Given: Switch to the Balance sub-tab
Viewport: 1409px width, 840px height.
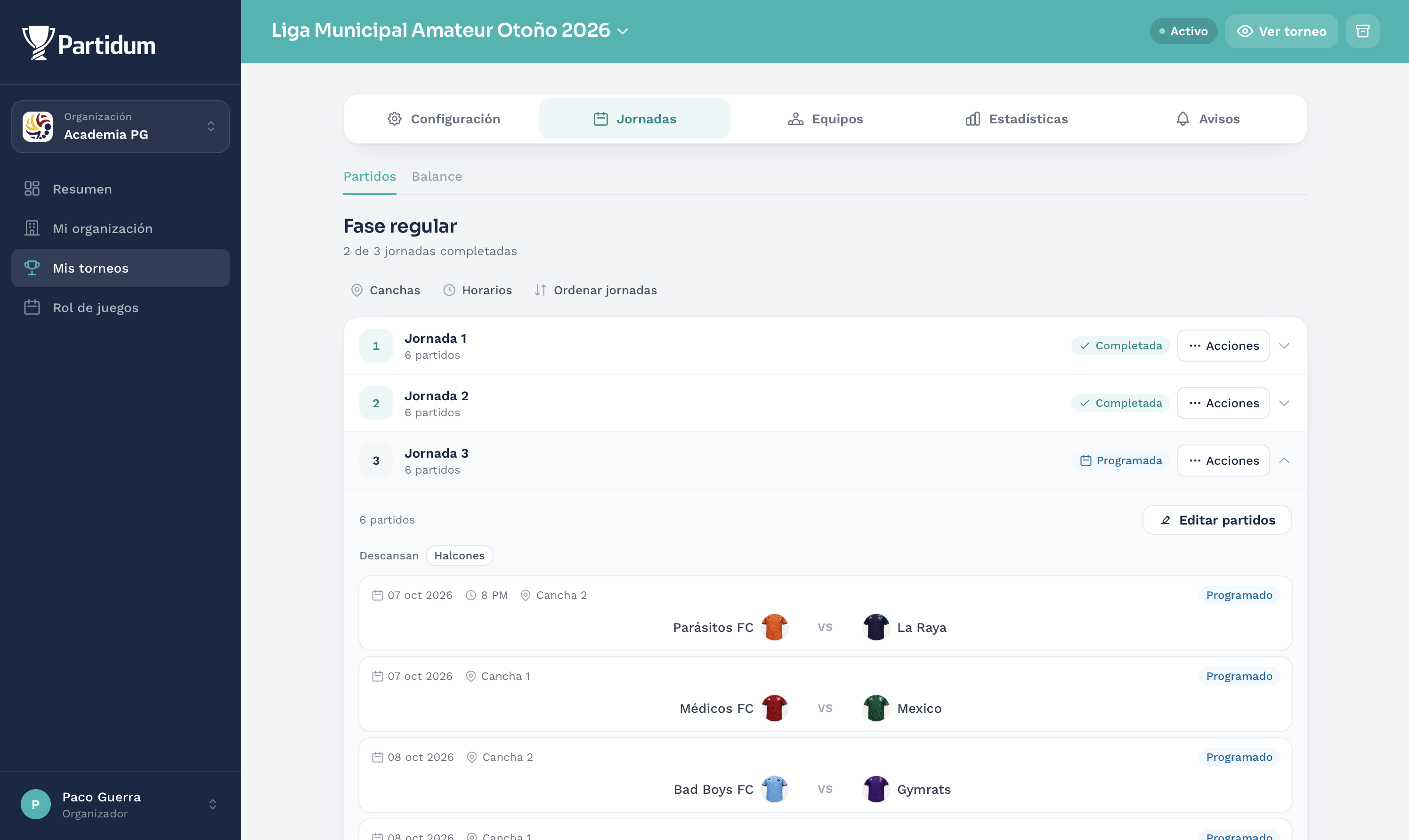Looking at the screenshot, I should [x=437, y=177].
